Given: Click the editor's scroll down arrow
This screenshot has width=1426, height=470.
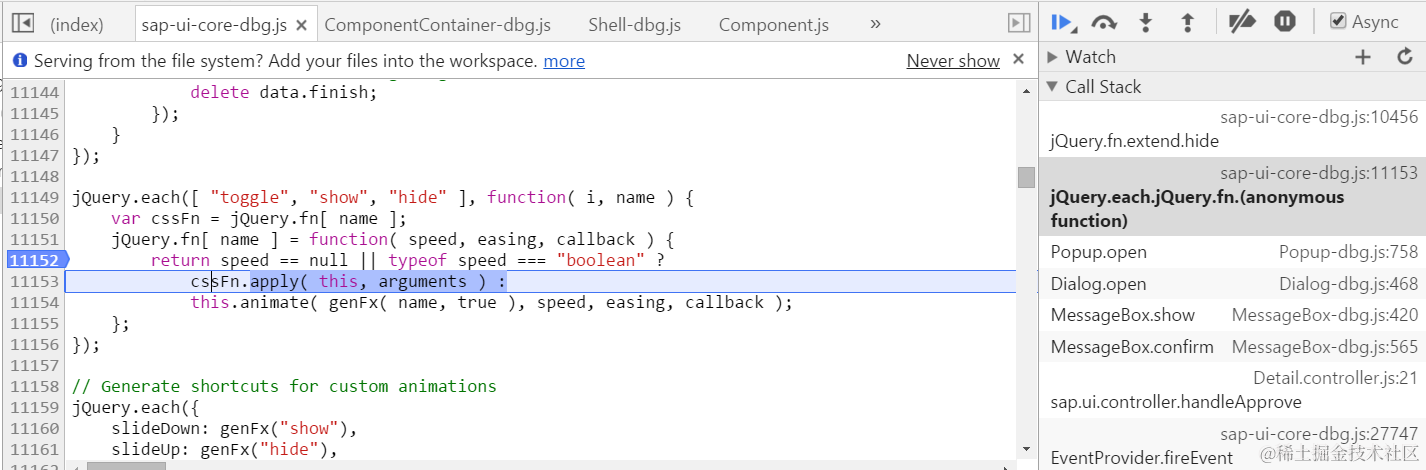Looking at the screenshot, I should [x=1026, y=448].
